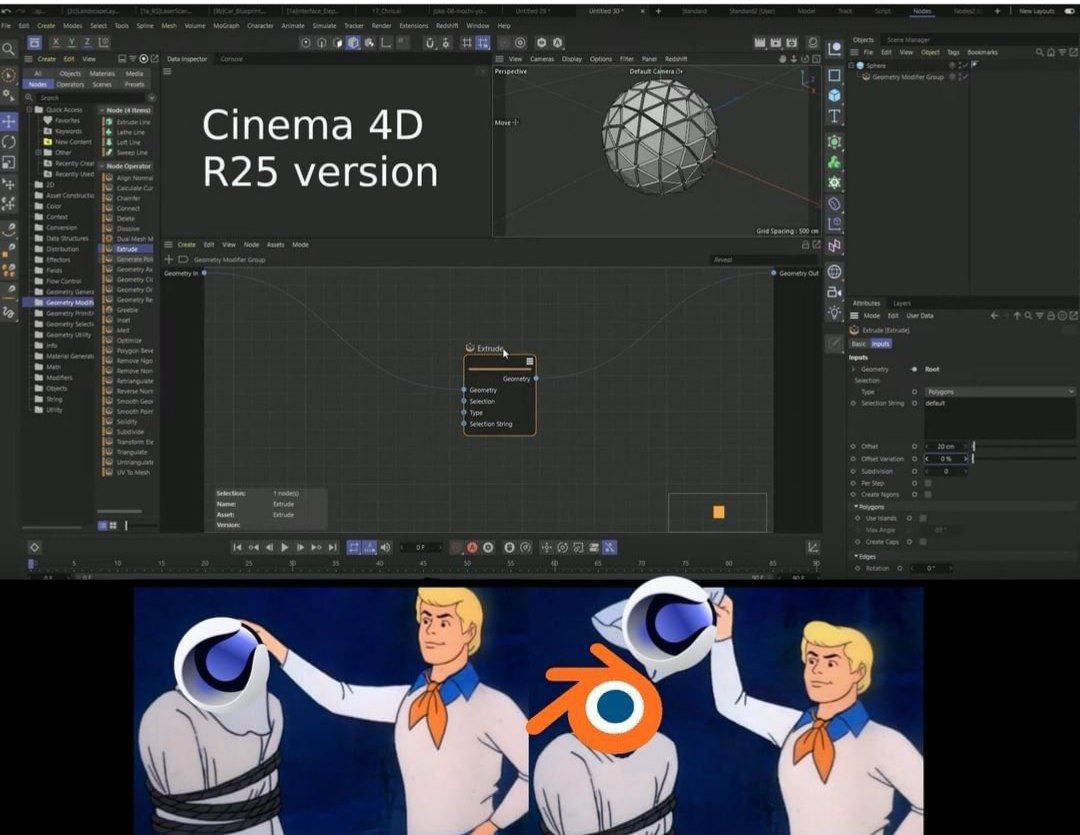Image resolution: width=1080 pixels, height=835 pixels.
Task: Click the rectangle spline icon
Action: coord(834,74)
